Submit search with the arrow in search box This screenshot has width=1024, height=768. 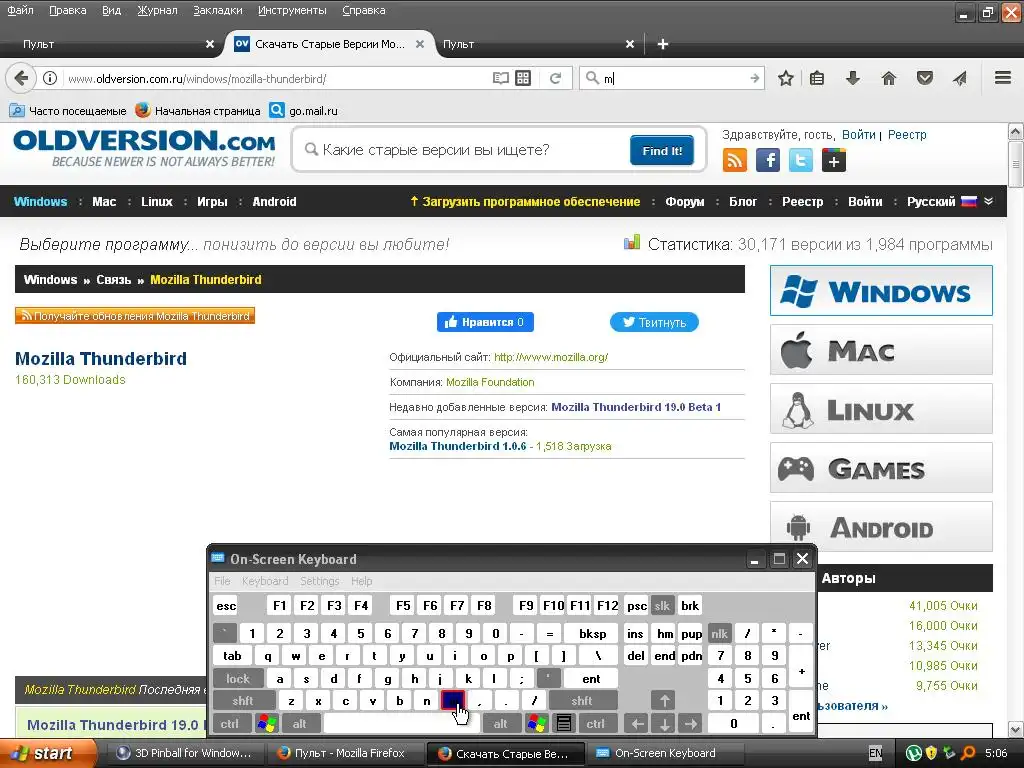click(755, 78)
